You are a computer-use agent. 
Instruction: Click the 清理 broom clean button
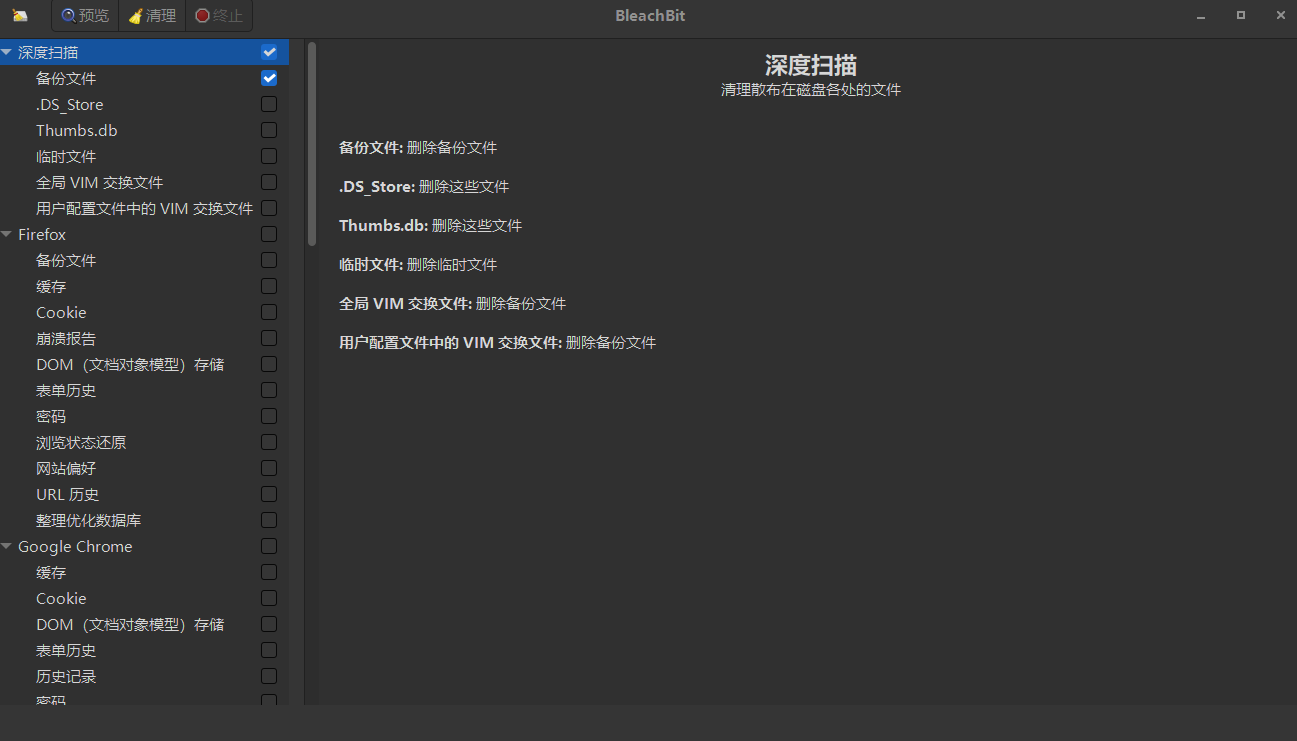pyautogui.click(x=152, y=16)
